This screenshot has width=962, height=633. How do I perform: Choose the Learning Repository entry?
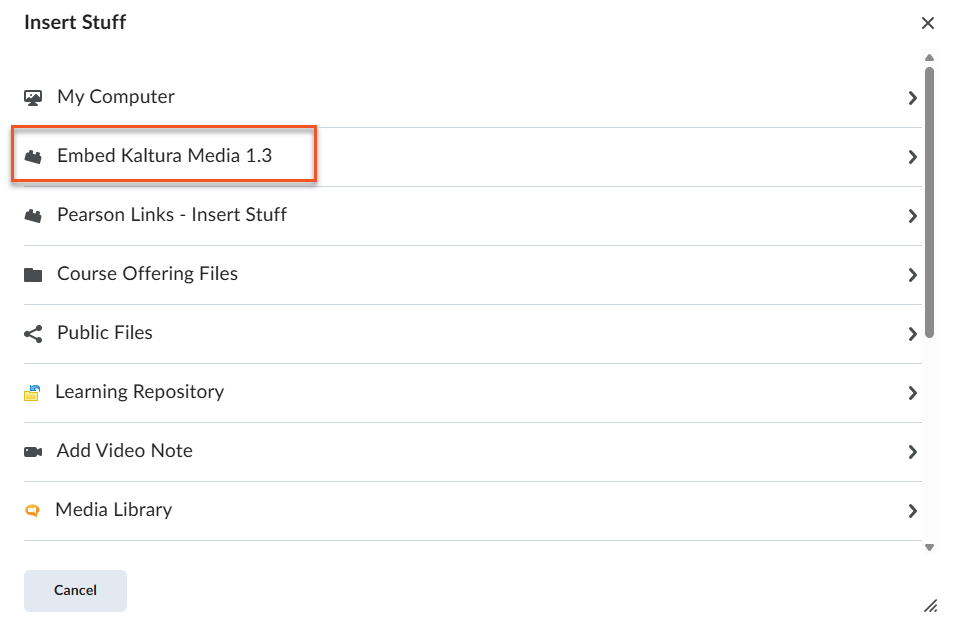[139, 392]
